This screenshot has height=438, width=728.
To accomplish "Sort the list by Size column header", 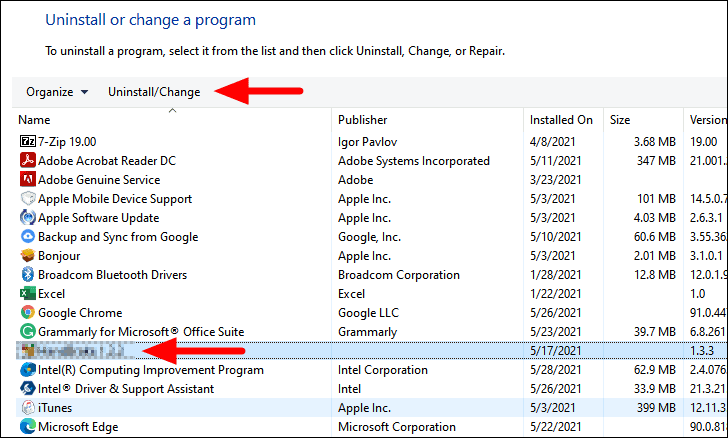I will pos(620,120).
